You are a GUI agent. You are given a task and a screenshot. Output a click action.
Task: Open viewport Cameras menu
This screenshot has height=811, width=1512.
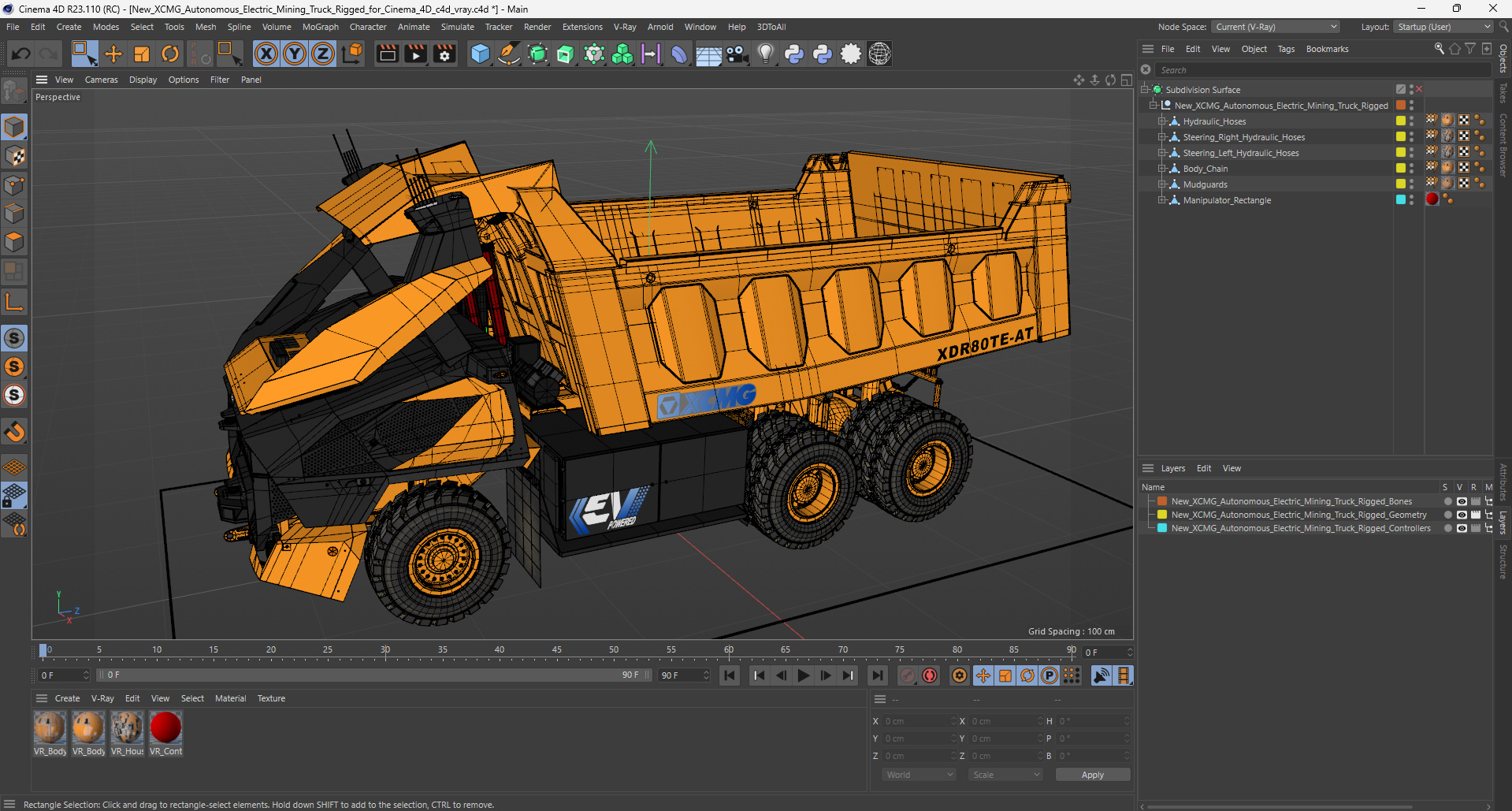click(x=101, y=80)
